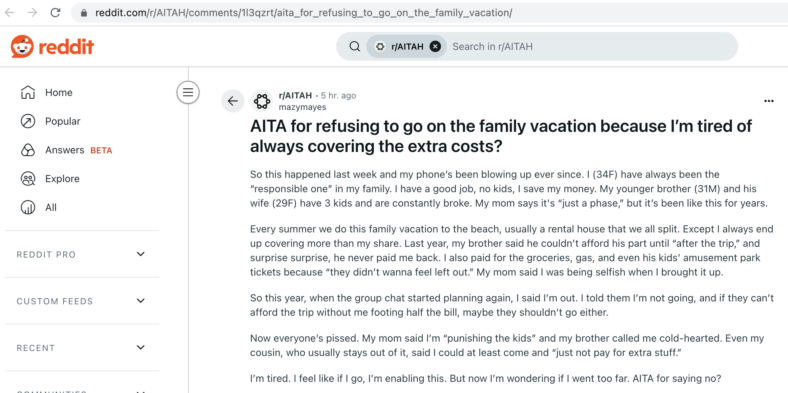Image resolution: width=788 pixels, height=393 pixels.
Task: Expand the REDDIT PRO section
Action: click(141, 254)
